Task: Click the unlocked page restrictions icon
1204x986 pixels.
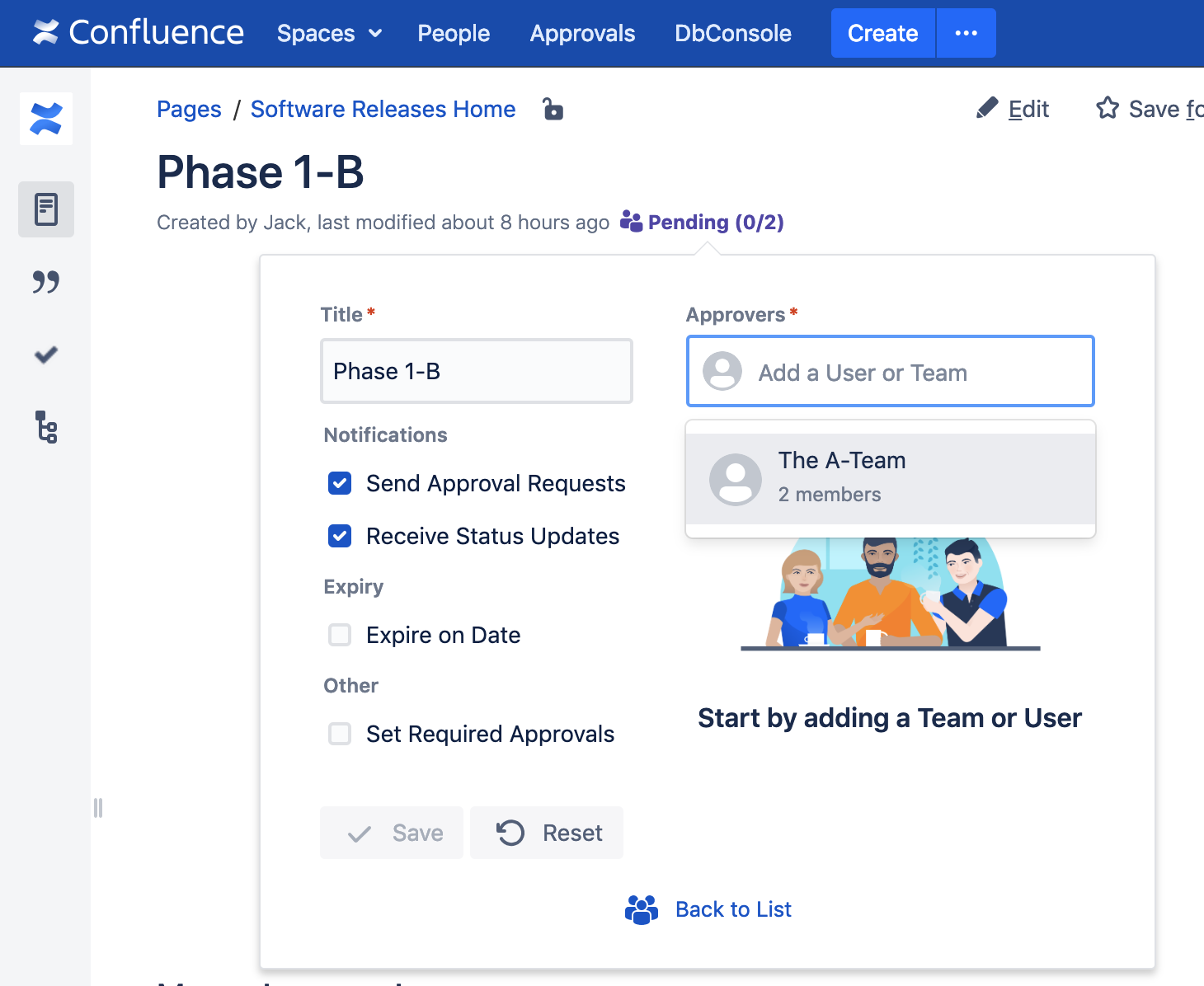Action: tap(553, 109)
